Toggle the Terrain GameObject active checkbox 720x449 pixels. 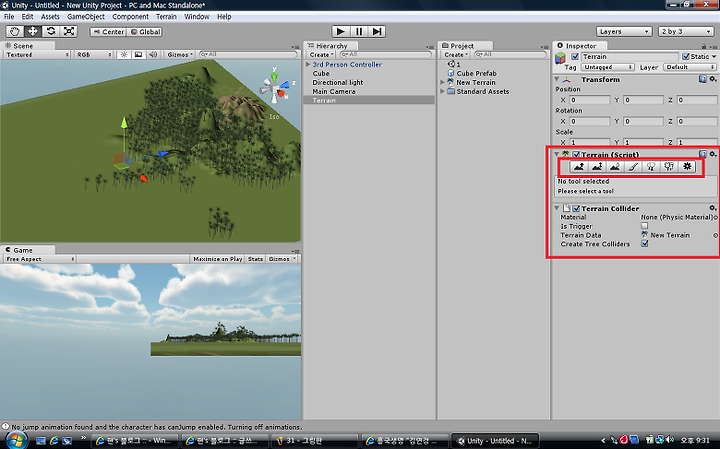[x=575, y=56]
